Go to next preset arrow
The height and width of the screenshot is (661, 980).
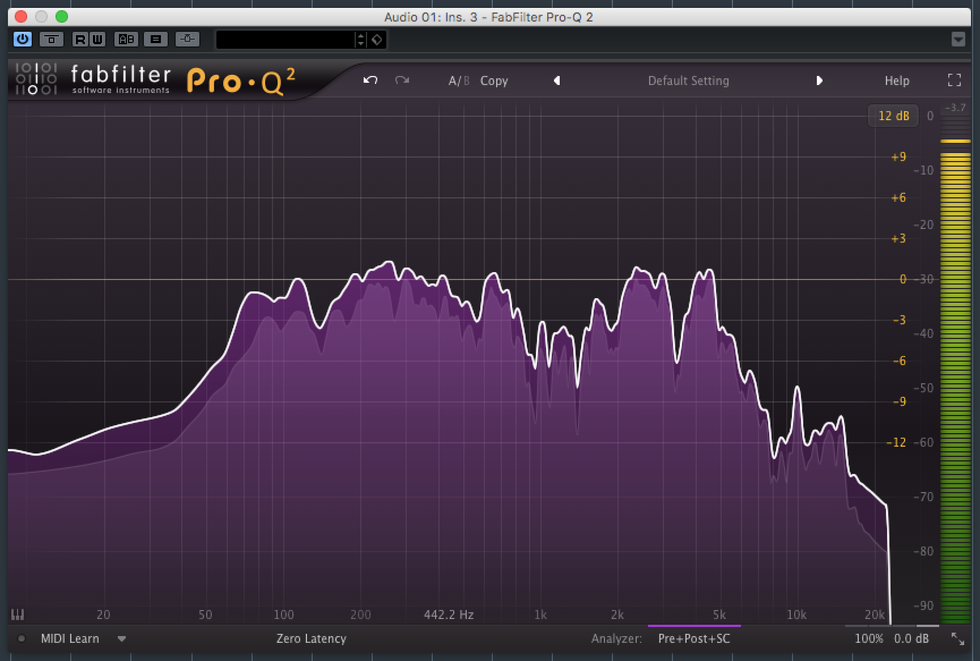[x=819, y=81]
